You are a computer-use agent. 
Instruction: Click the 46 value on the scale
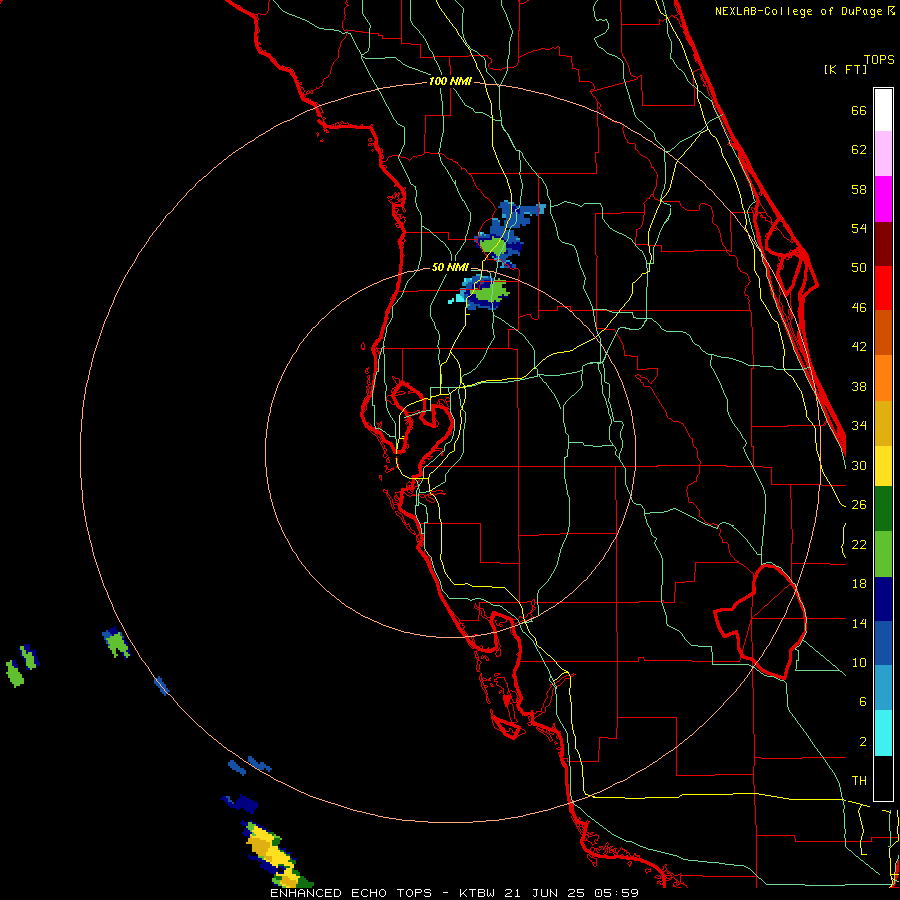click(x=859, y=308)
